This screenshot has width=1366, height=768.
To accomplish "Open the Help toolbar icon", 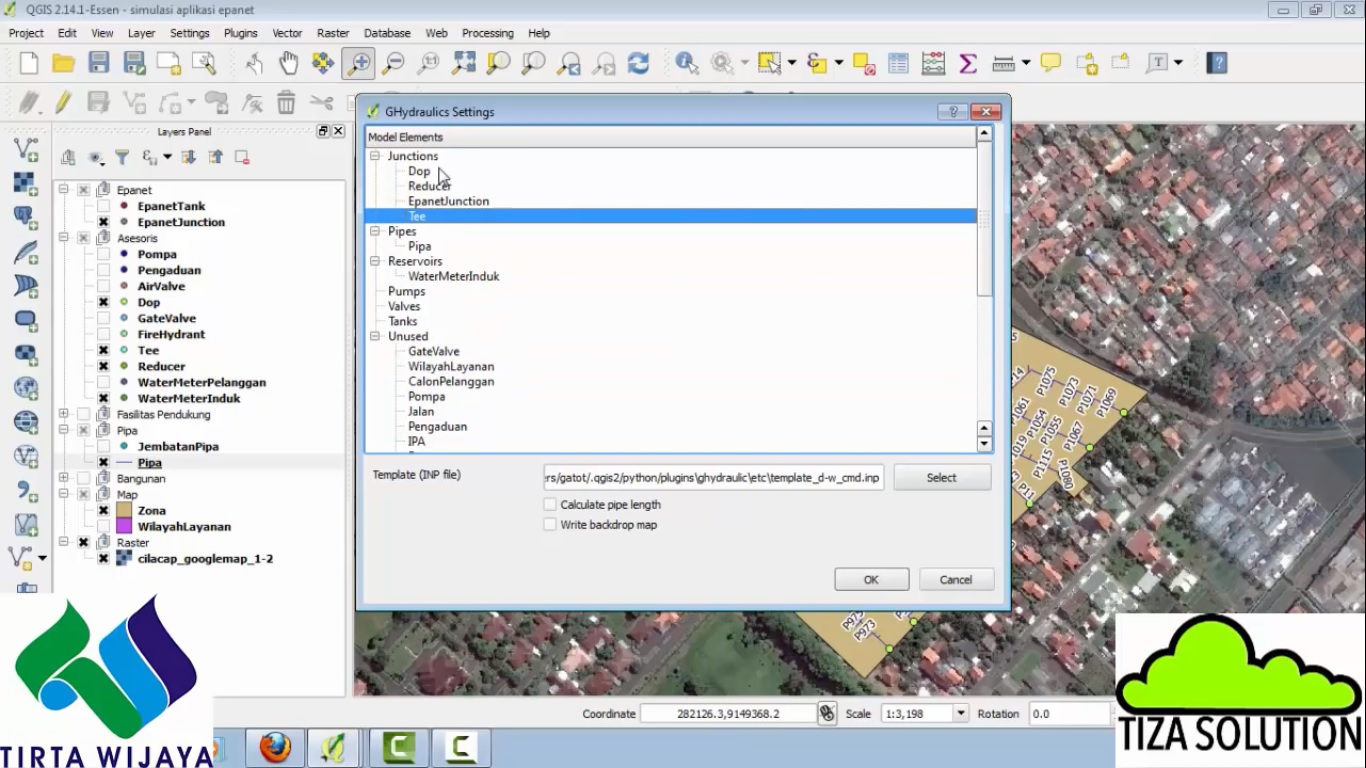I will pos(1216,63).
